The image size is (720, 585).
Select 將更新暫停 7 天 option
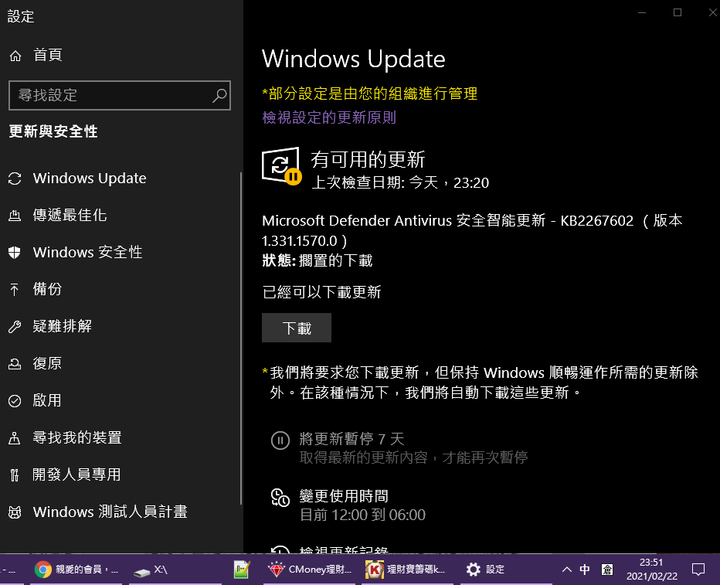(x=352, y=439)
